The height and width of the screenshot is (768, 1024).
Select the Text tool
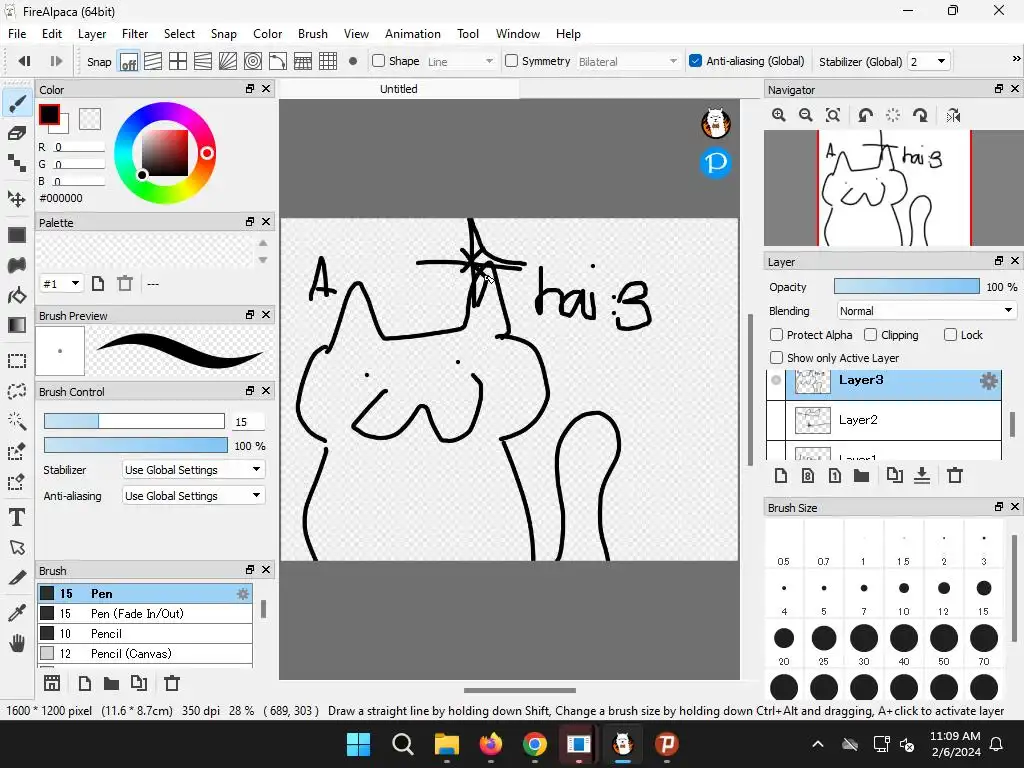[x=17, y=518]
